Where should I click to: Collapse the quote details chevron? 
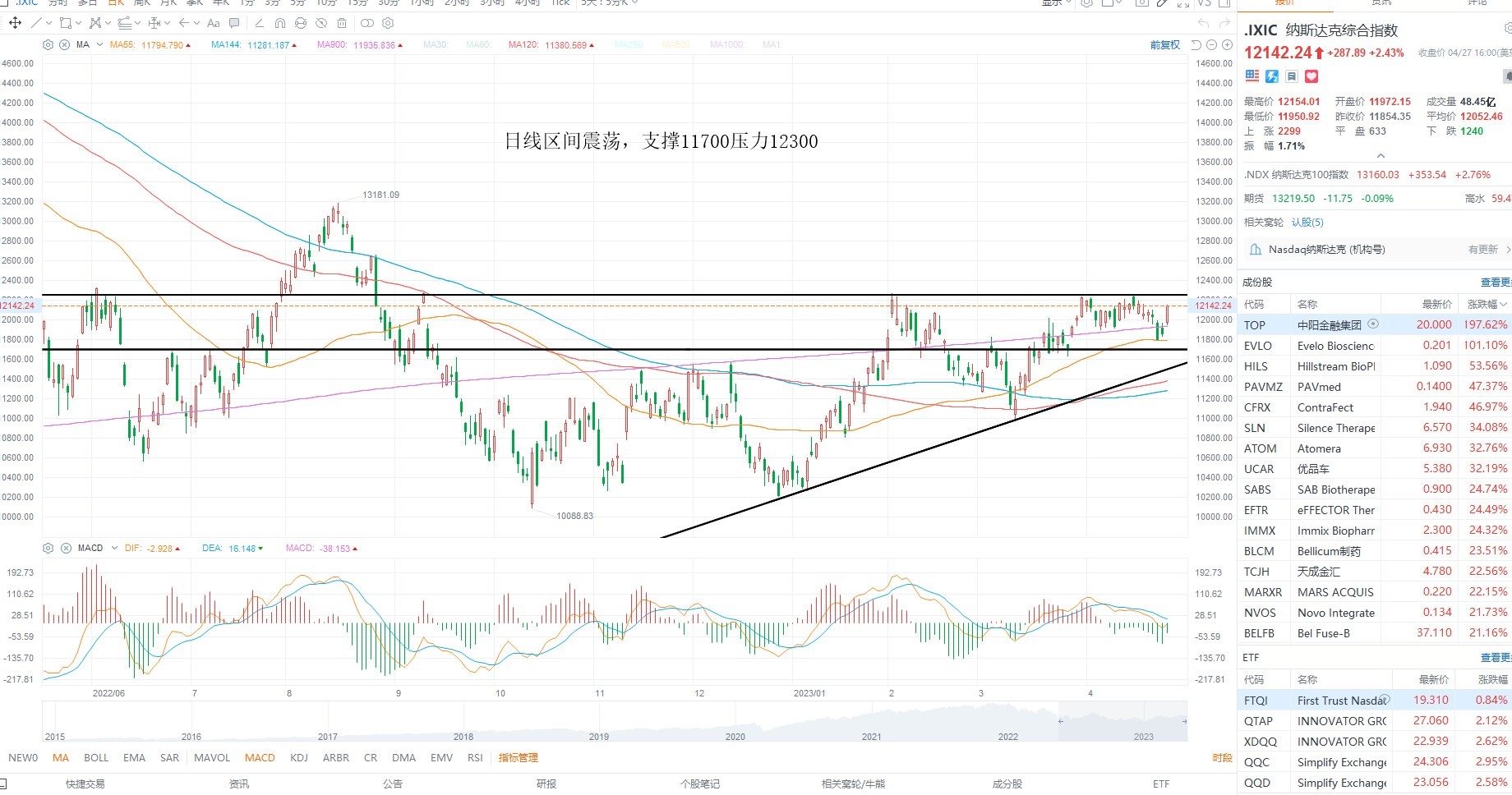(x=1381, y=155)
